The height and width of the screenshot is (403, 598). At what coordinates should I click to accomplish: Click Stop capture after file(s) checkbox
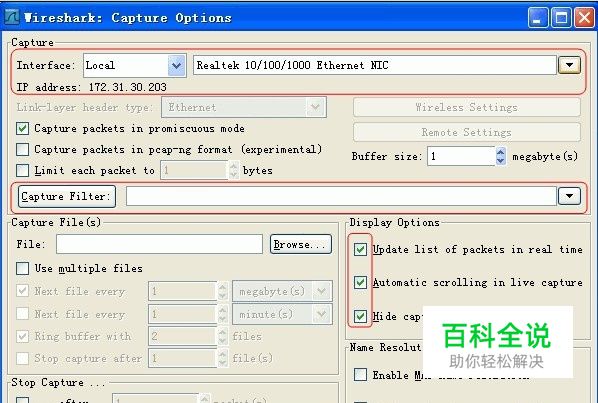pos(23,358)
